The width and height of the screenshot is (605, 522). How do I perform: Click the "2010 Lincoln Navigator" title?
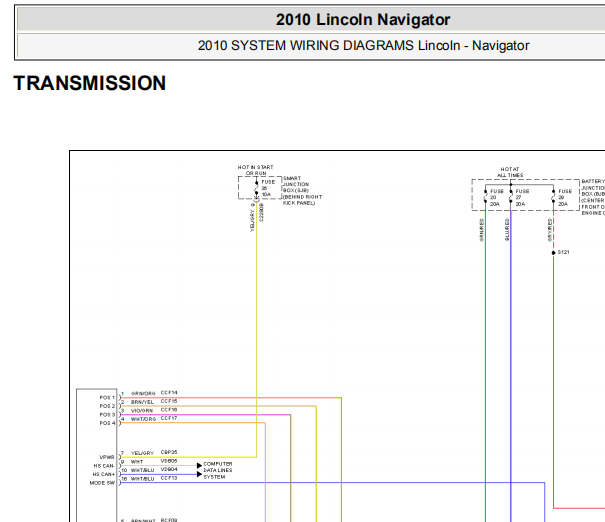[363, 20]
